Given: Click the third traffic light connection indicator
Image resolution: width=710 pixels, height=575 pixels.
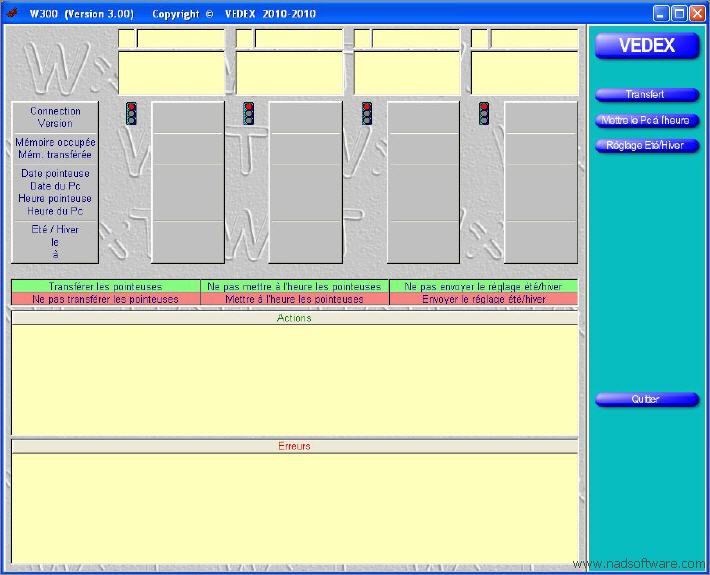Looking at the screenshot, I should pyautogui.click(x=367, y=113).
